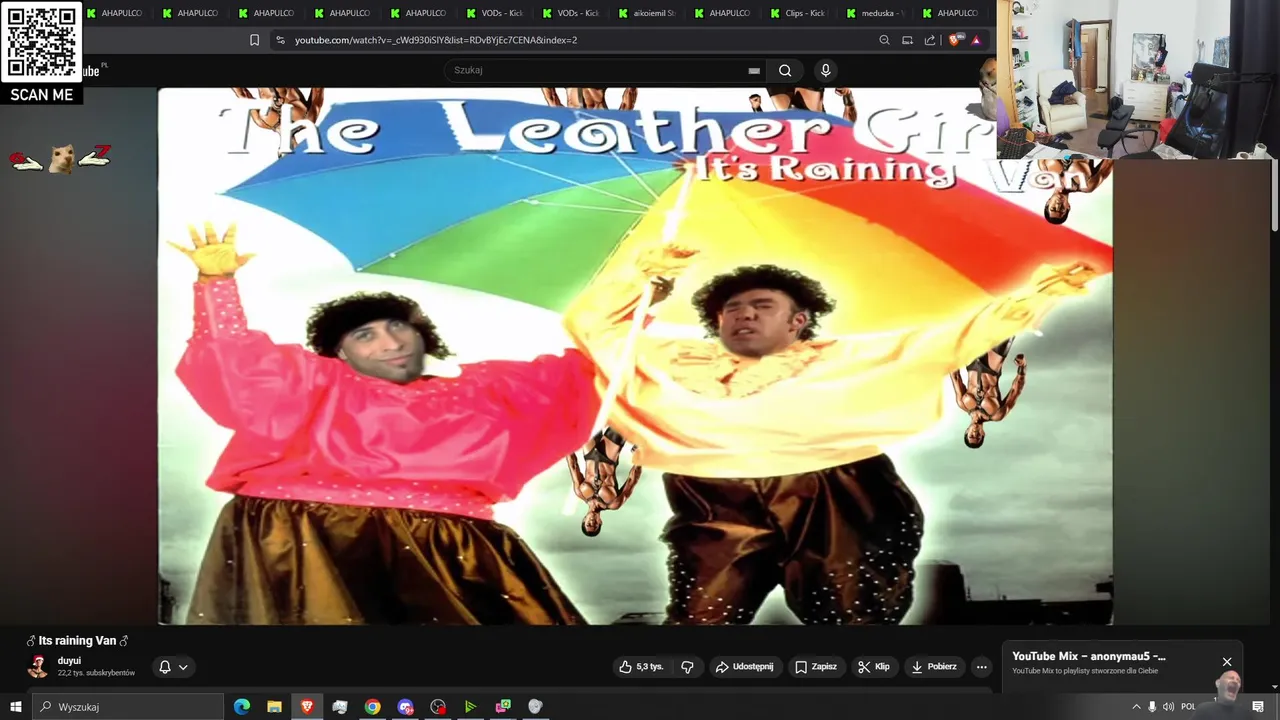Image resolution: width=1280 pixels, height=720 pixels.
Task: Click the Klip clip button
Action: coord(873,667)
